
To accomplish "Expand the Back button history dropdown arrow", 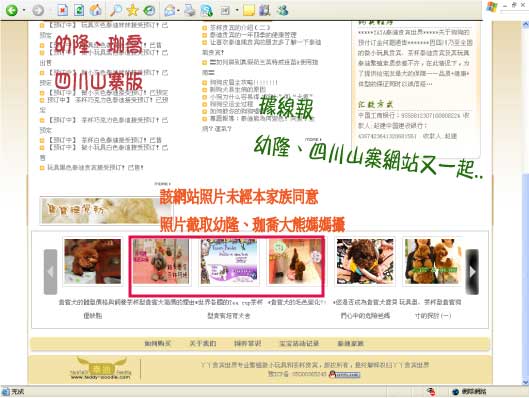I will pyautogui.click(x=24, y=10).
